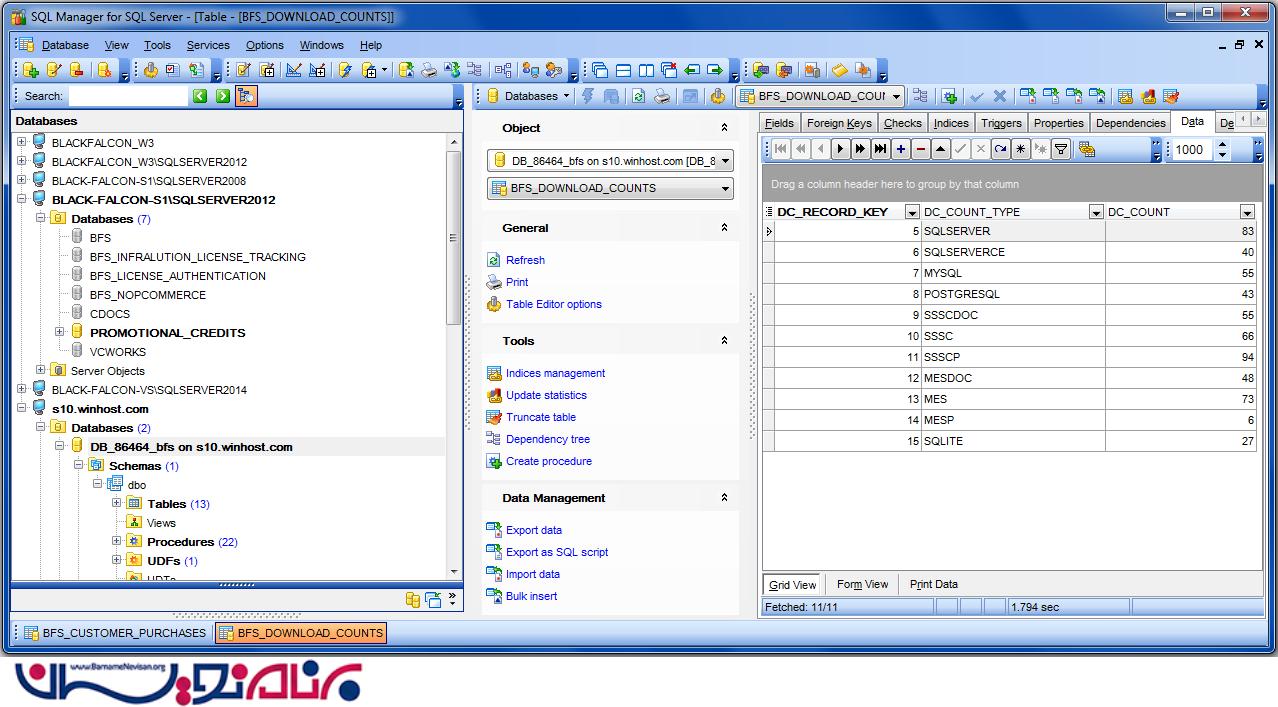This screenshot has width=1278, height=707.
Task: Open the BFS_DOWNLOAD_COUNTS object dropdown
Action: pos(725,188)
